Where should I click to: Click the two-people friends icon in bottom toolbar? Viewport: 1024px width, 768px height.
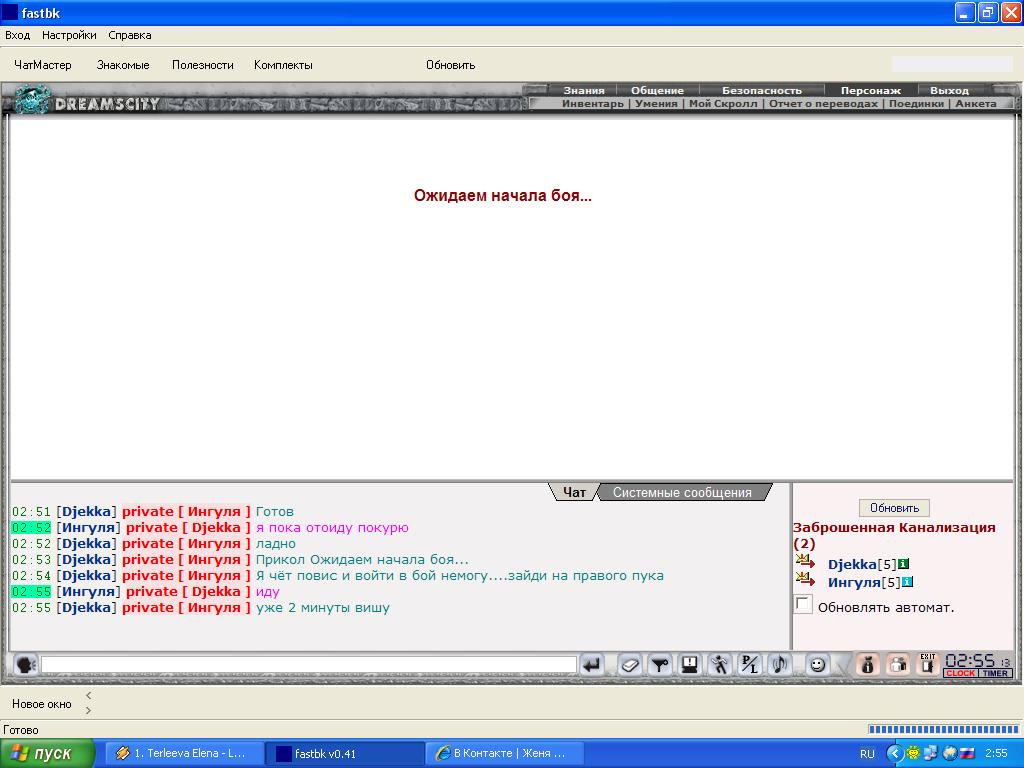898,665
